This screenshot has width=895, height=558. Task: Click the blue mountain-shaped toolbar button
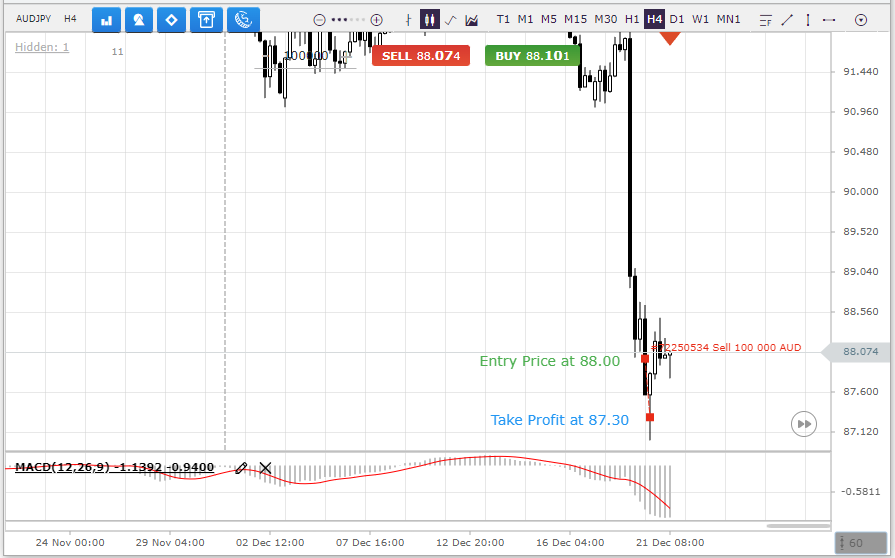tap(139, 20)
